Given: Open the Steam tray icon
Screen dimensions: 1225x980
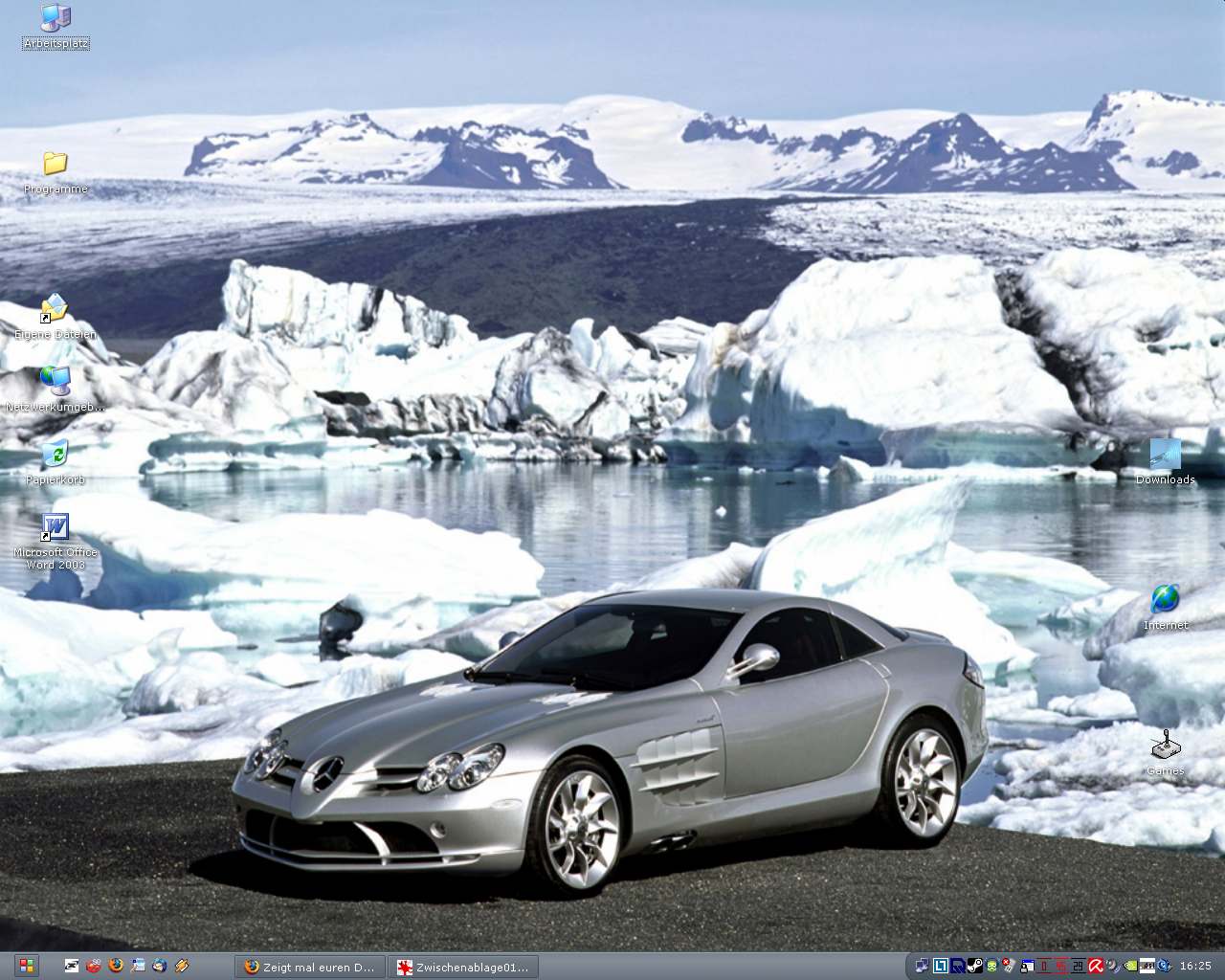Looking at the screenshot, I should click(975, 966).
